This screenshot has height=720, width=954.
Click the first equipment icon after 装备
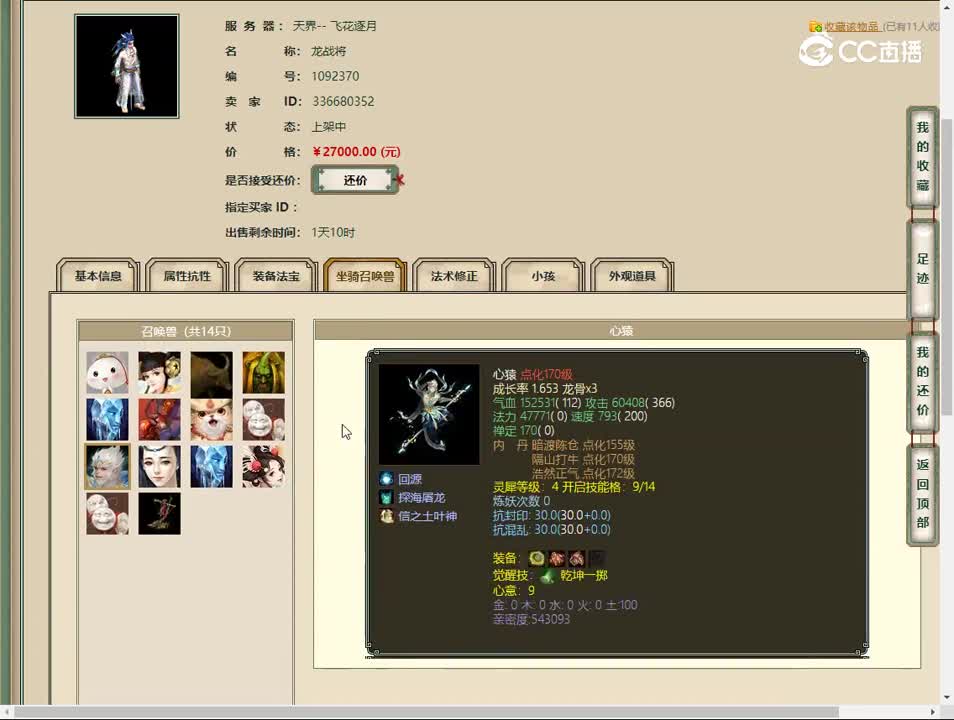[537, 558]
